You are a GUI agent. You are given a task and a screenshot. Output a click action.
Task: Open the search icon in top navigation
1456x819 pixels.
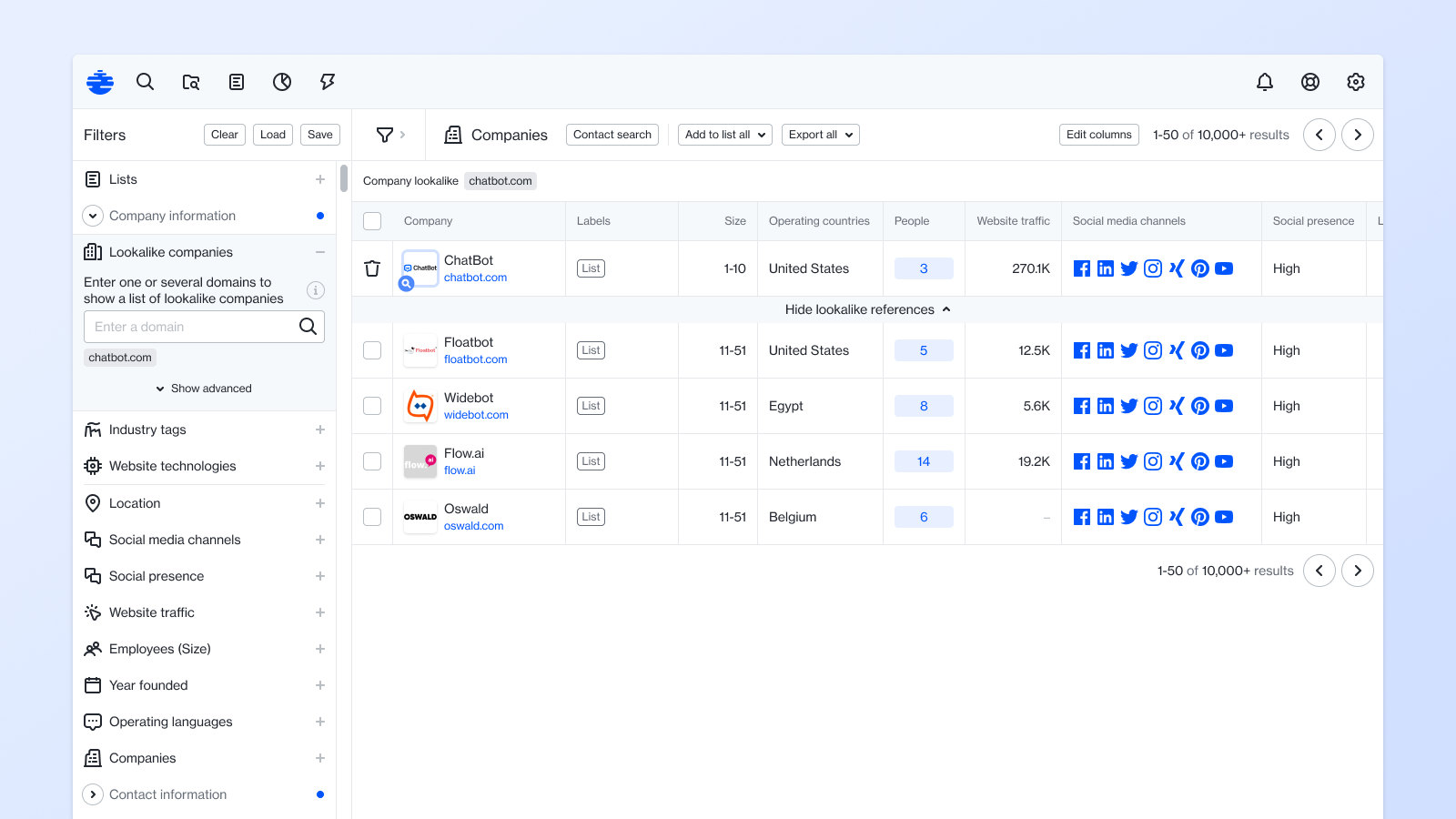[145, 82]
